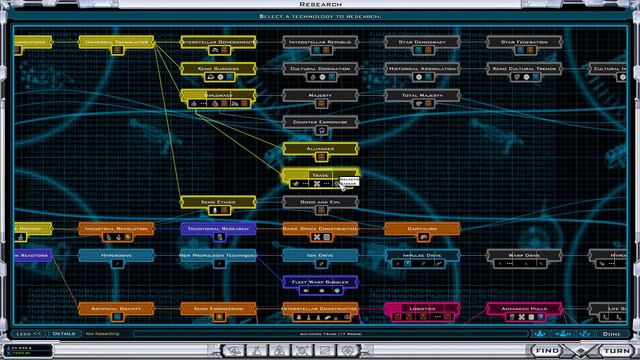640x360 pixels.
Task: Select the Advanced Hulls technology
Action: [x=524, y=309]
